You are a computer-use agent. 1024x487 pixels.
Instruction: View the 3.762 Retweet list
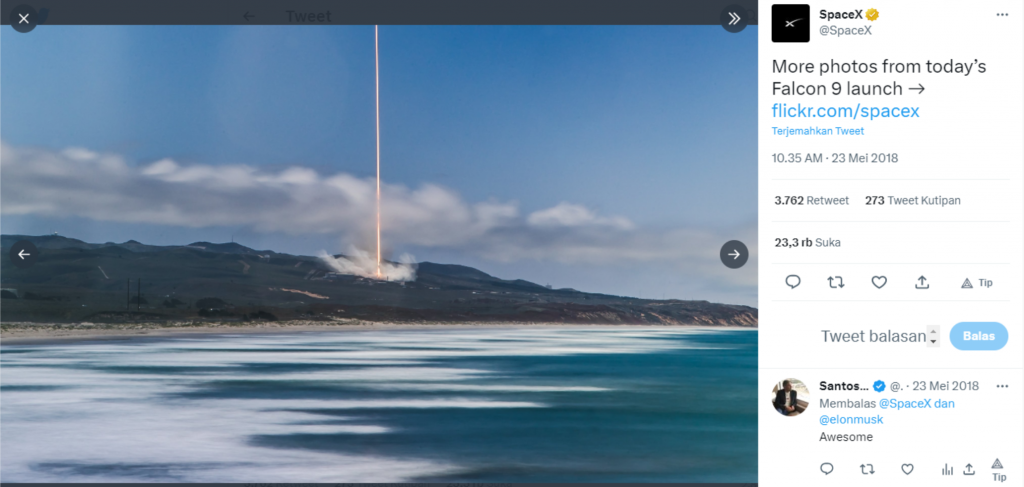812,200
